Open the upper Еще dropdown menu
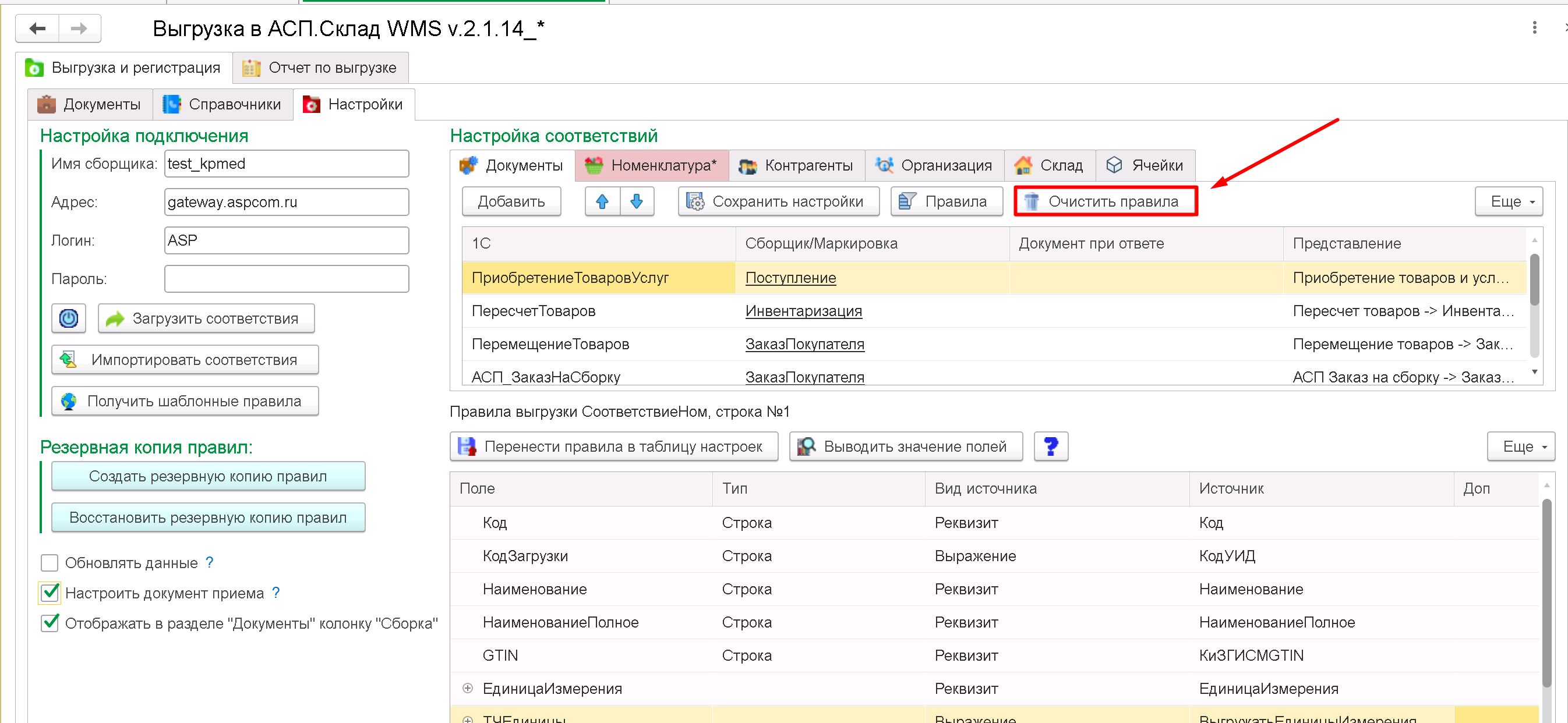The image size is (1568, 723). point(1509,201)
